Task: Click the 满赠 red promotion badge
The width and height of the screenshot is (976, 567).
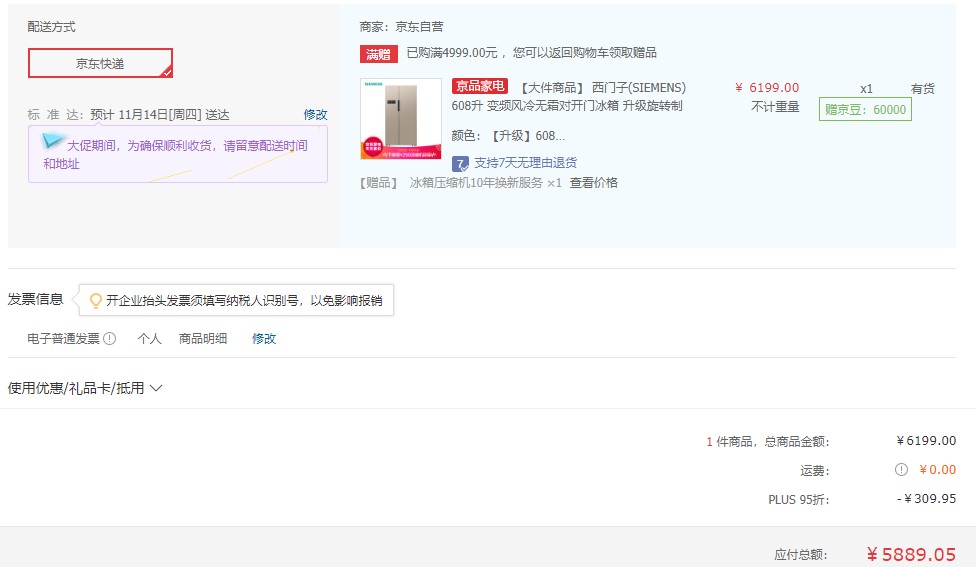Action: click(378, 54)
